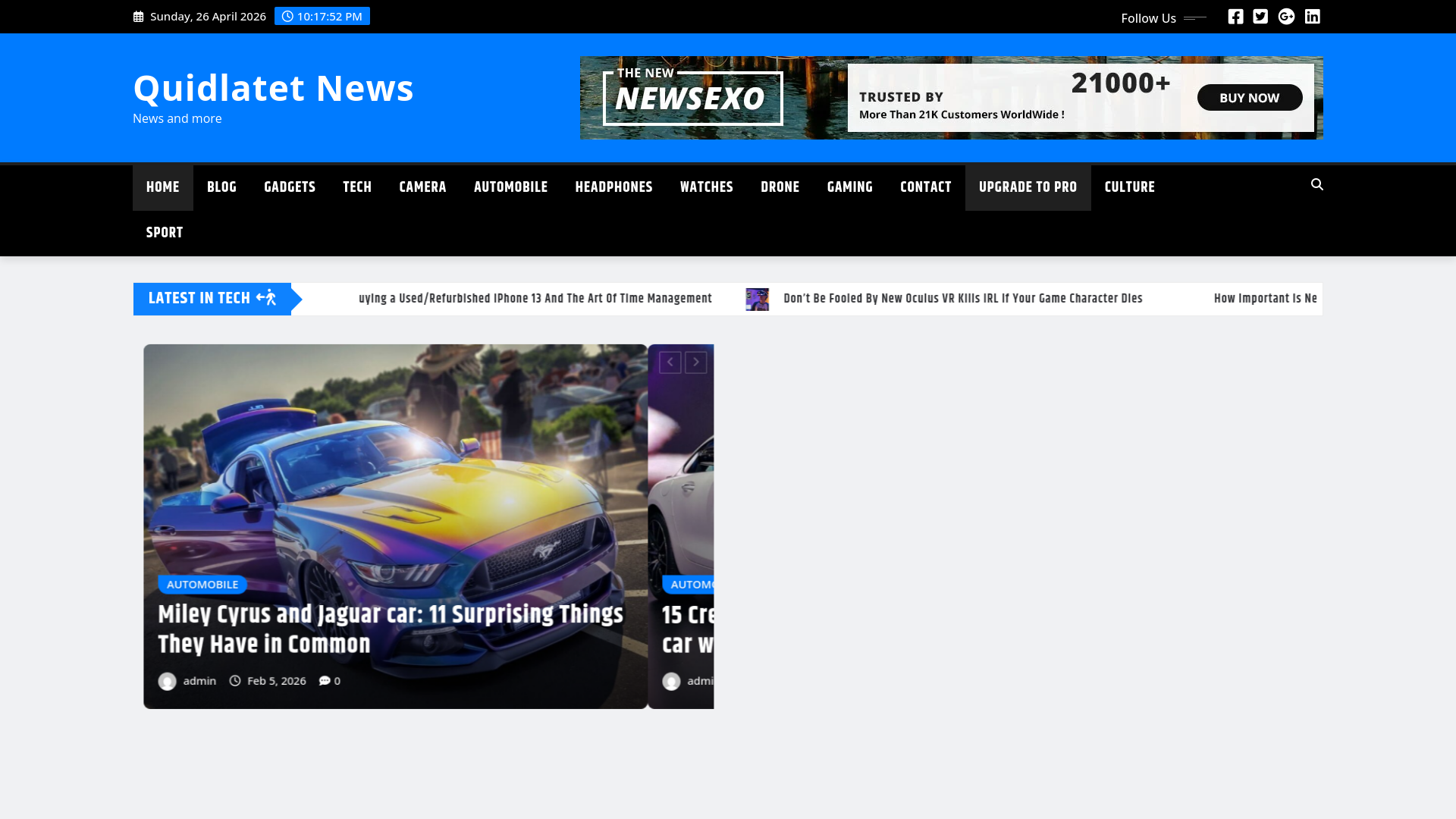
Task: Open the Twitter social icon
Action: 1260,17
